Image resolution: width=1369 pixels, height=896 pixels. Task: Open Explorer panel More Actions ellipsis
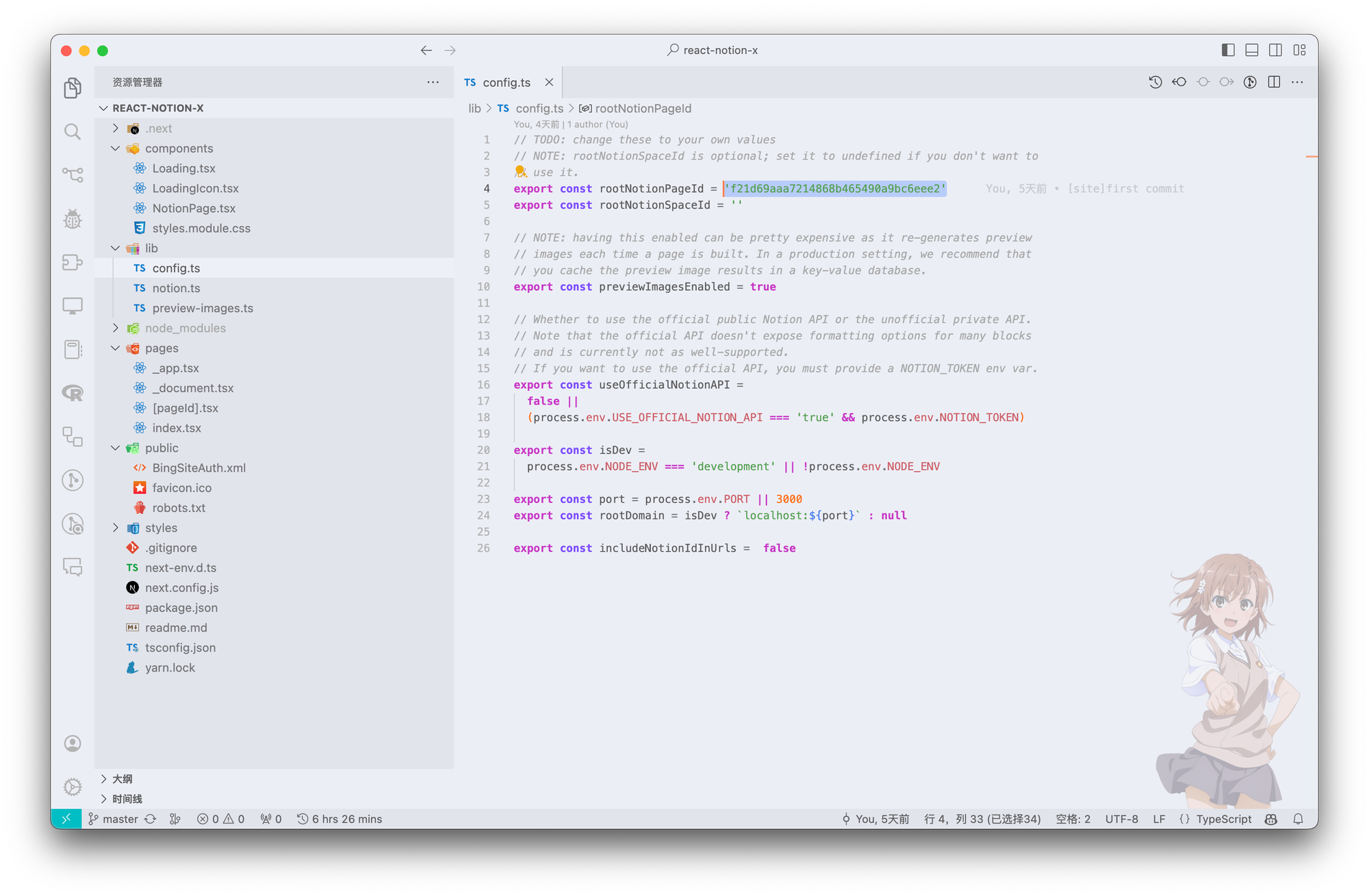pos(433,82)
